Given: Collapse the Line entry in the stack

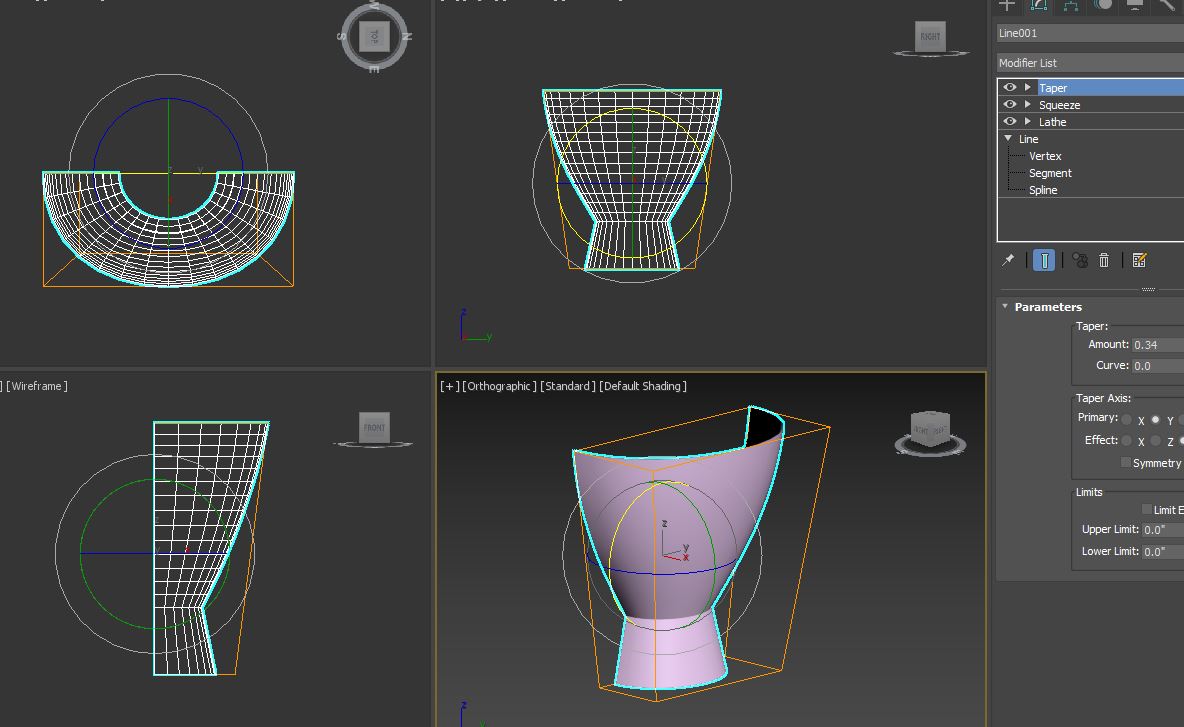Looking at the screenshot, I should 1006,138.
